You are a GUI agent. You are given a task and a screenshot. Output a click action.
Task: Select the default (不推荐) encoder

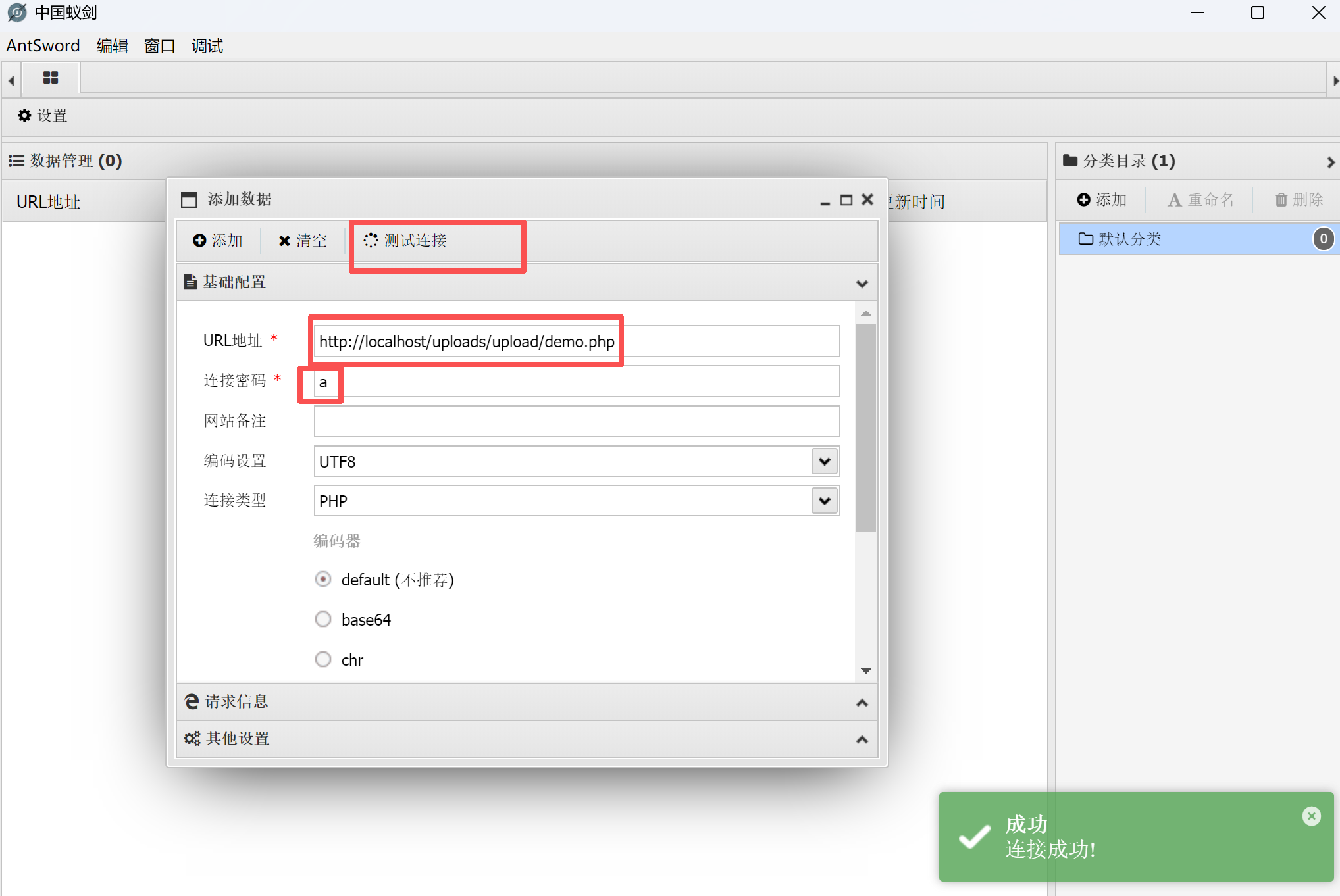[323, 580]
